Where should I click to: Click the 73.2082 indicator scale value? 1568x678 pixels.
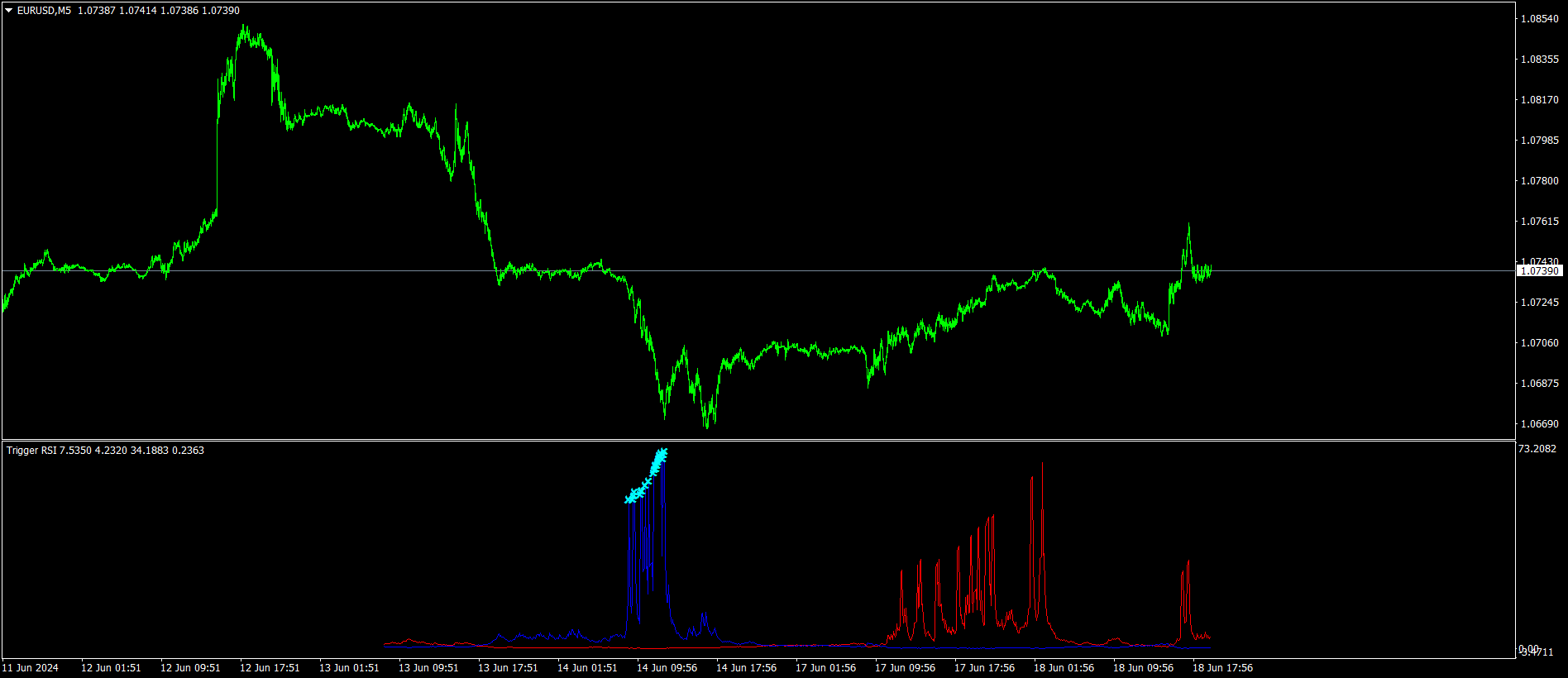pyautogui.click(x=1537, y=449)
